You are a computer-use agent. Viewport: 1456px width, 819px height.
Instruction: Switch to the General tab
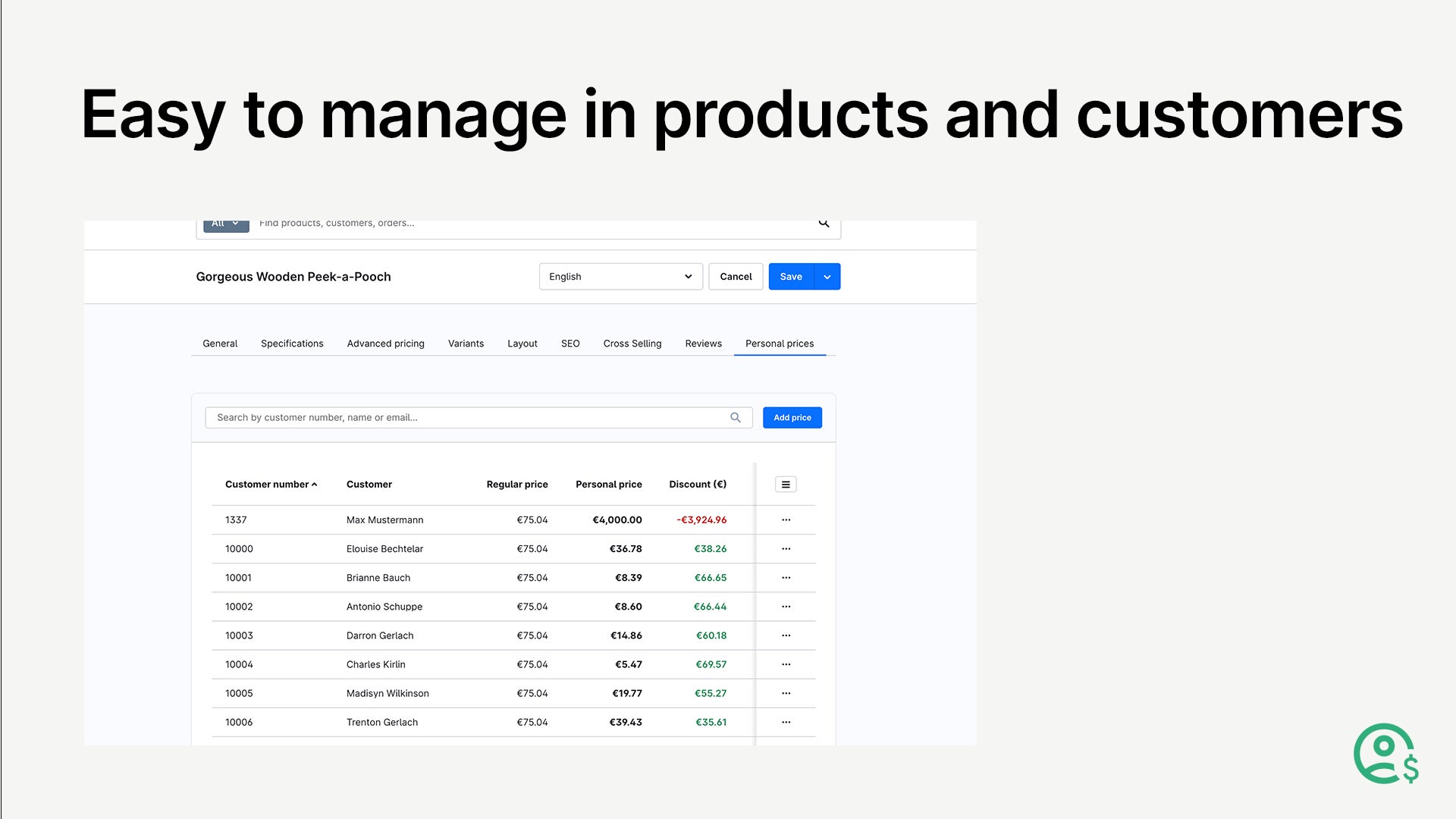click(x=220, y=344)
